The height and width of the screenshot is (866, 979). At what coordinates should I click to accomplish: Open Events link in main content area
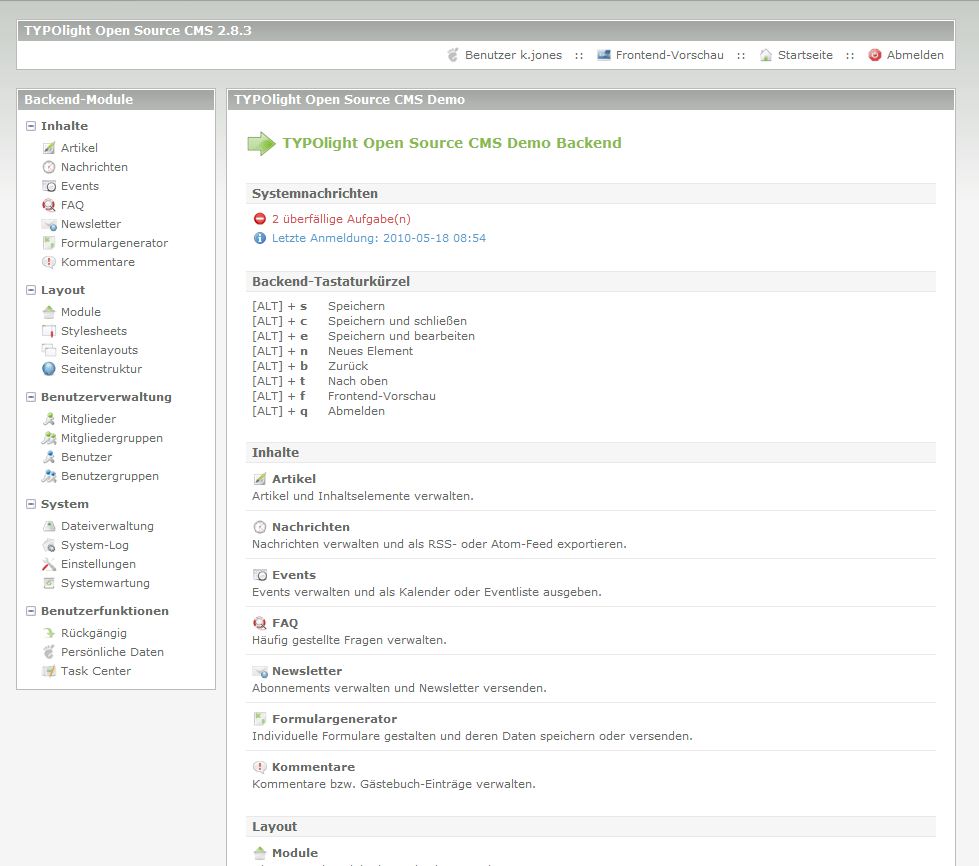point(293,575)
